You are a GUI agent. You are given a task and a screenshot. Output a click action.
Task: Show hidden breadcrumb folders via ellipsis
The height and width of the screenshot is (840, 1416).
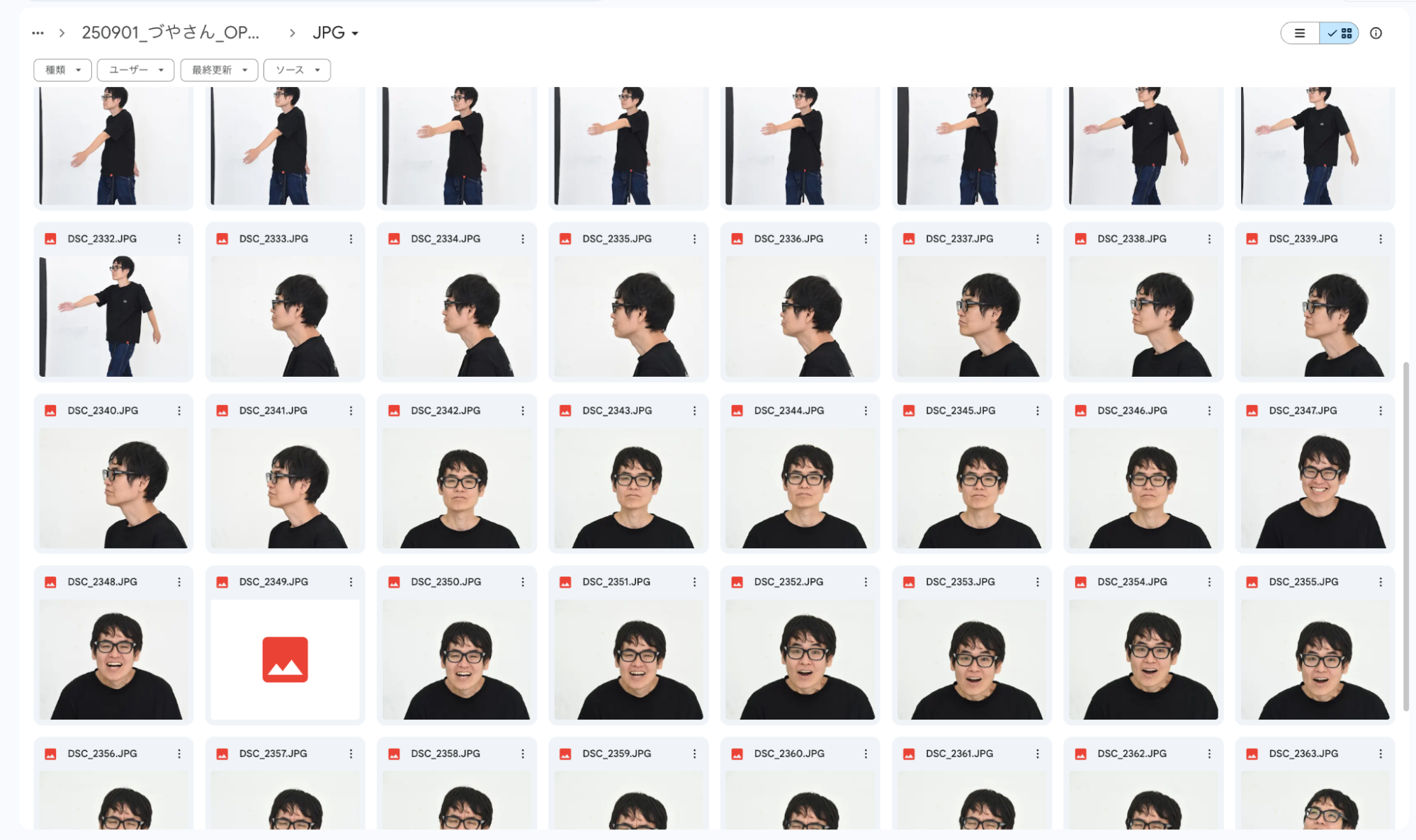tap(38, 33)
